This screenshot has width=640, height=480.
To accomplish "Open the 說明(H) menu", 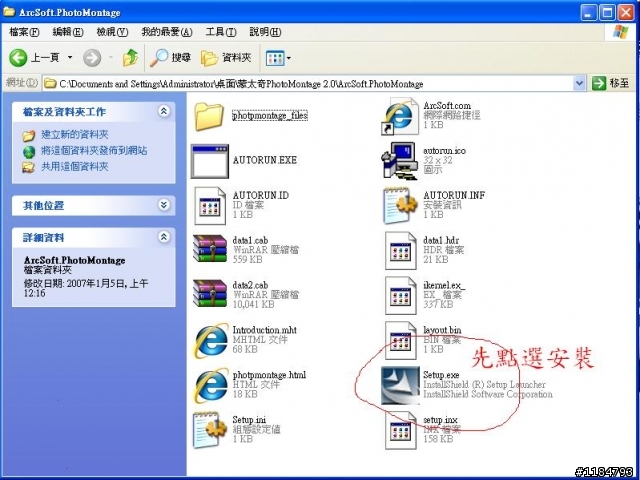I will [265, 32].
